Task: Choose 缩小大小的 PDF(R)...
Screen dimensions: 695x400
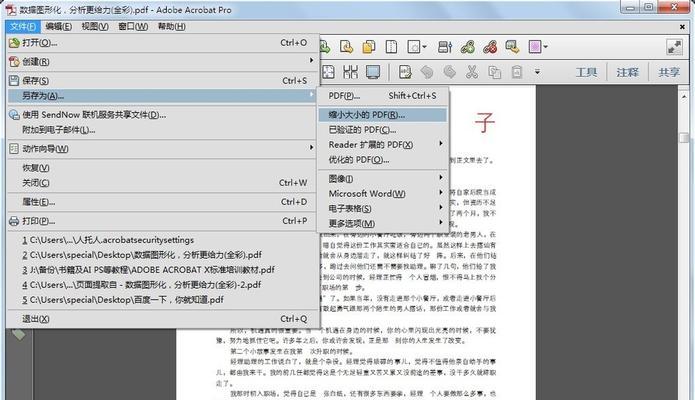Action: coord(383,115)
